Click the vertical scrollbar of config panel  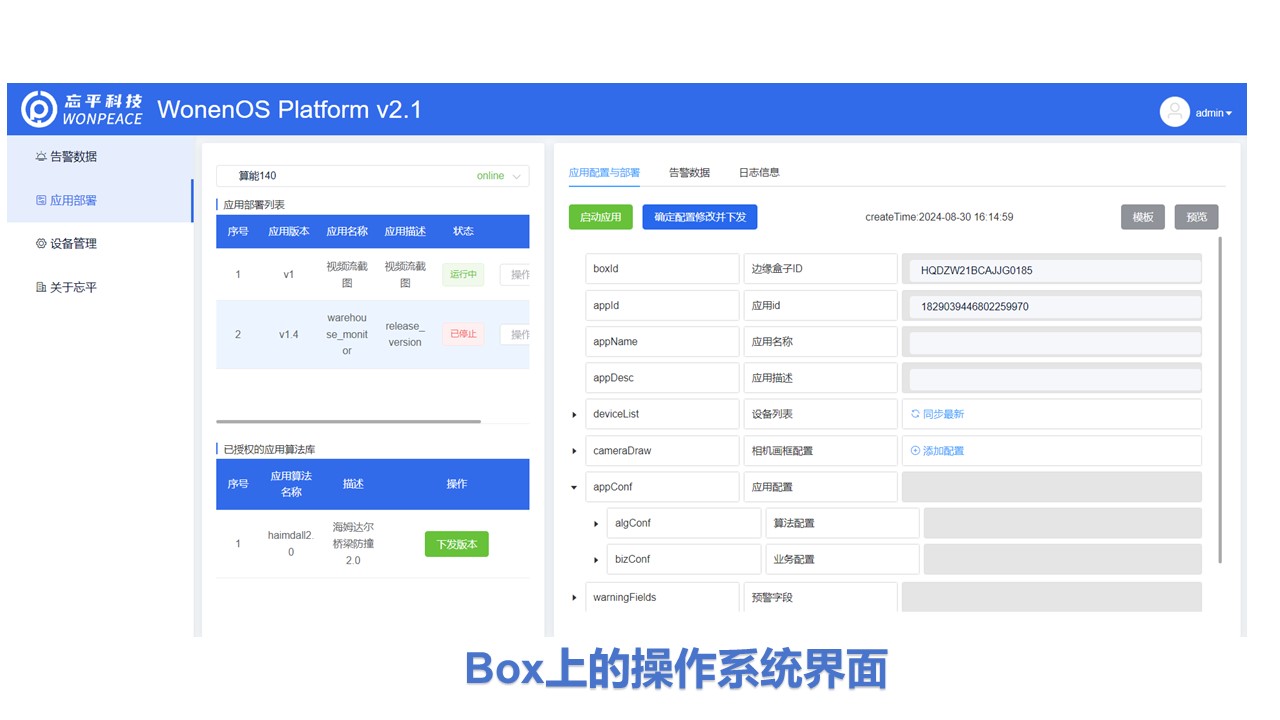pyautogui.click(x=1221, y=400)
